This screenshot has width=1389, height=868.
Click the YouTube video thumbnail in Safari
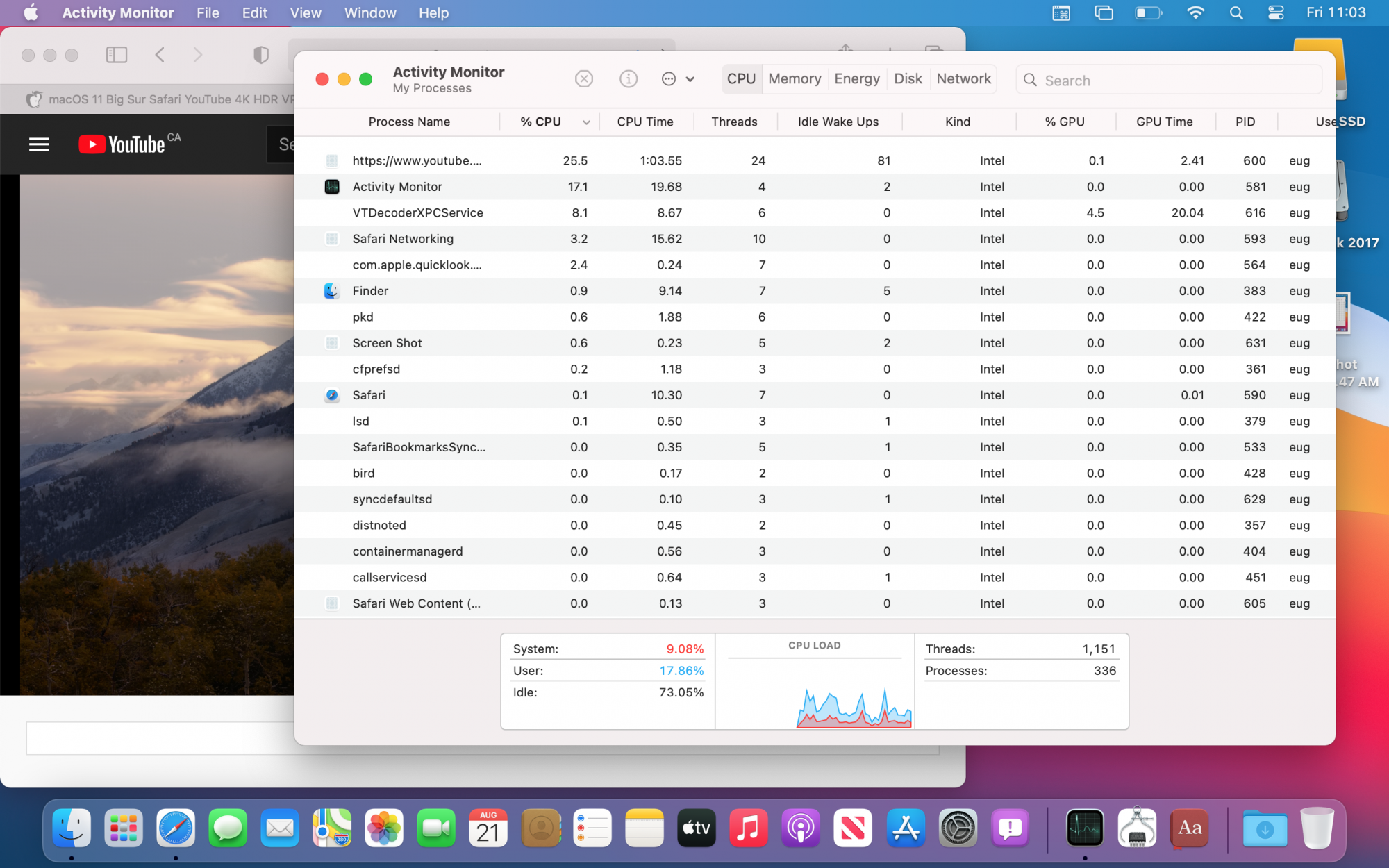(157, 435)
